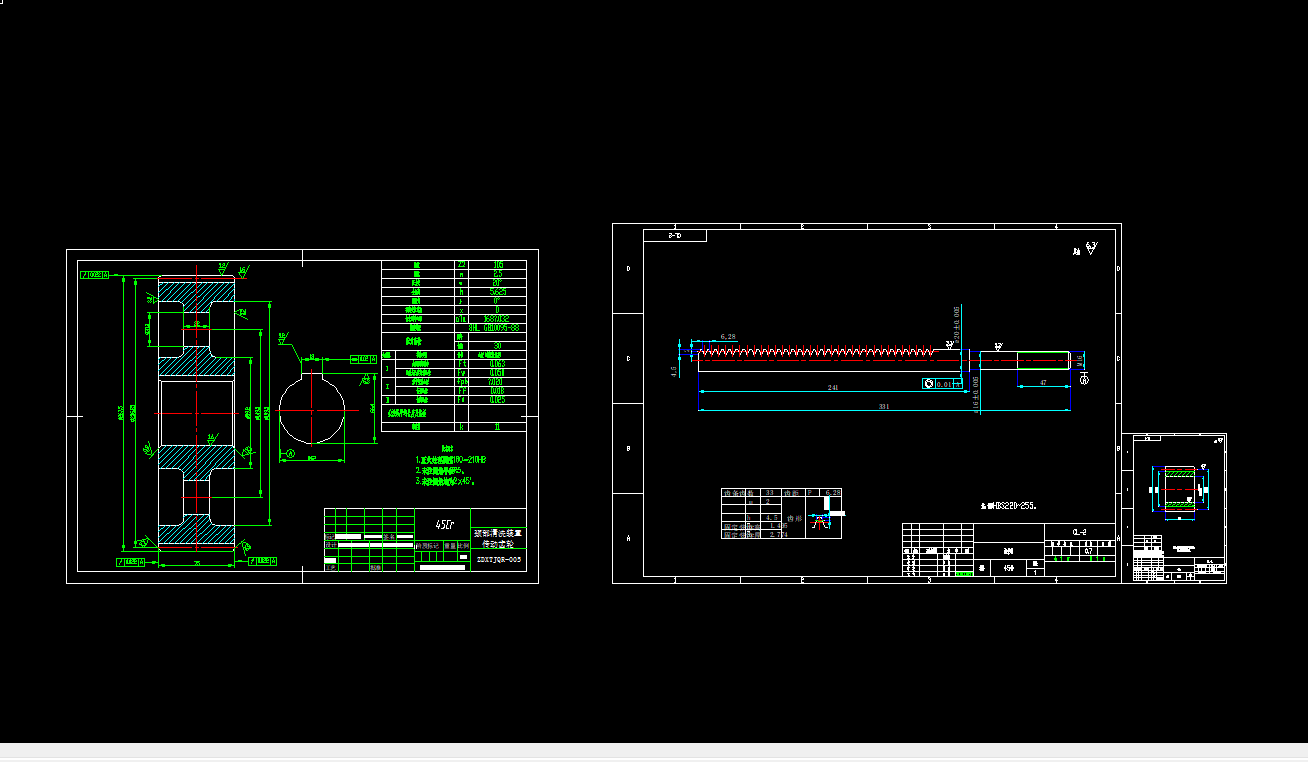Click the CL-2 title block label

(x=1079, y=532)
